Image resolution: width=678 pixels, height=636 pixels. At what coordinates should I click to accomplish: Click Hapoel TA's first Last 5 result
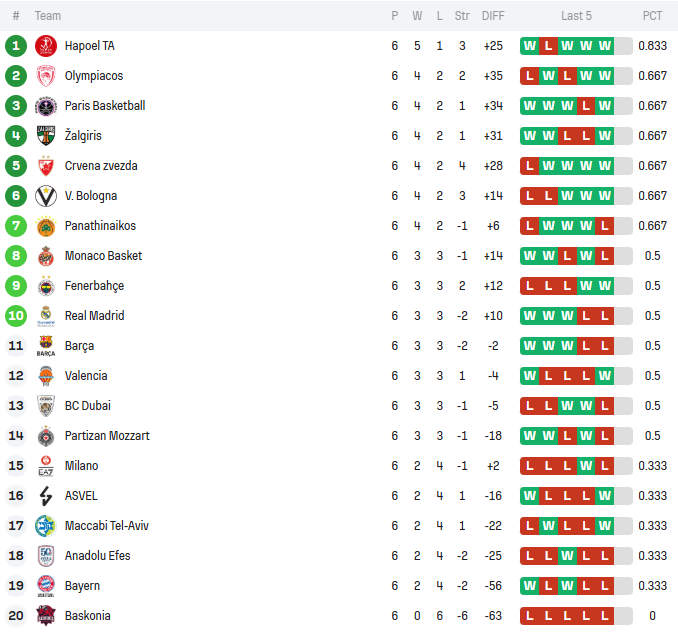[530, 46]
